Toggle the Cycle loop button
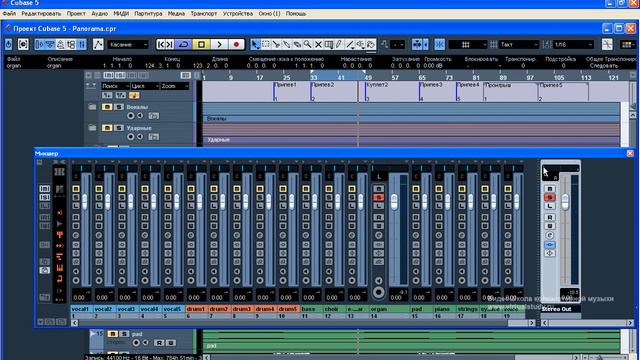Screen dimensions: 640x360 pyautogui.click(x=184, y=44)
